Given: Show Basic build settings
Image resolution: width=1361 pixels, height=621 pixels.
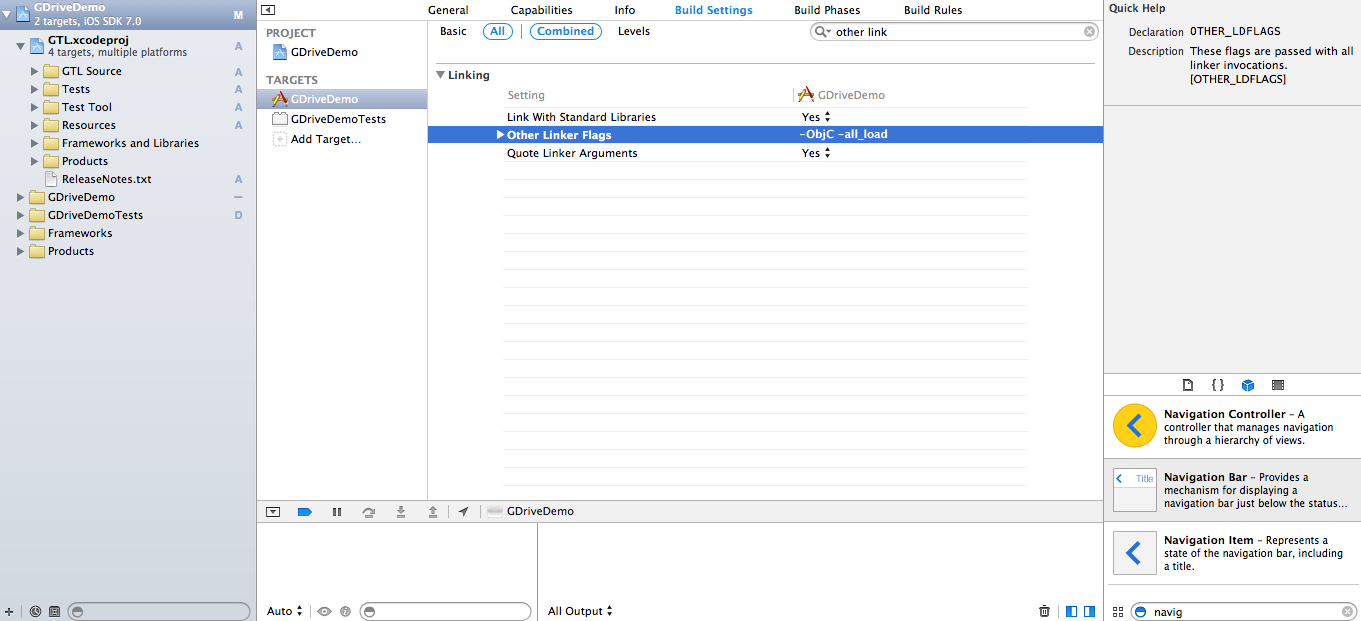Looking at the screenshot, I should coord(453,31).
